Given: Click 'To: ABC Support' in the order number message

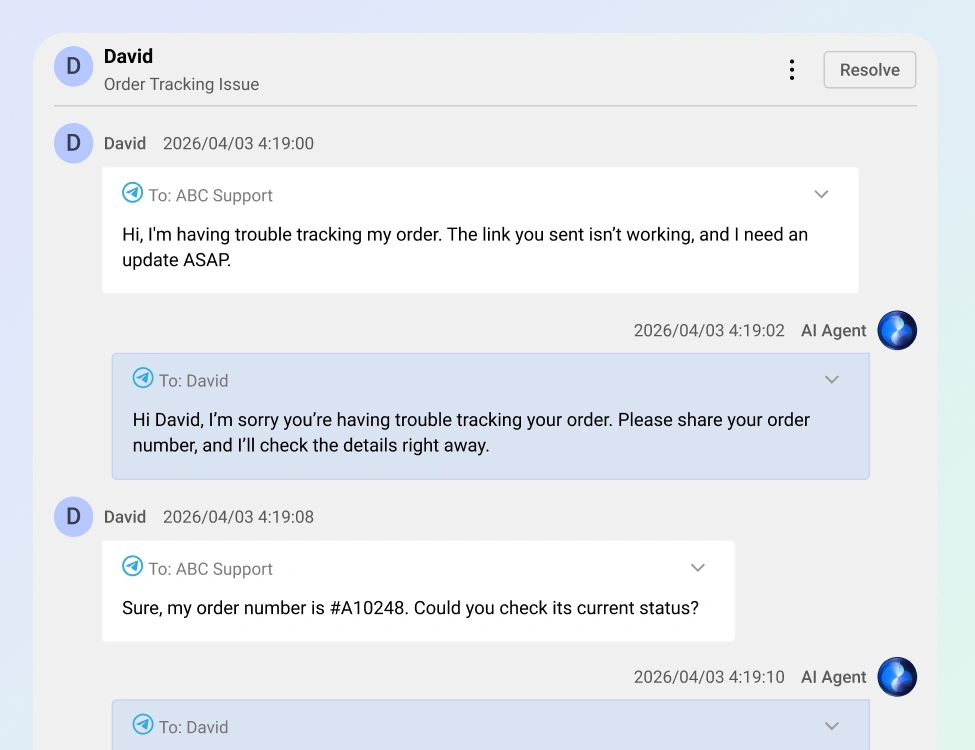Looking at the screenshot, I should tap(210, 569).
